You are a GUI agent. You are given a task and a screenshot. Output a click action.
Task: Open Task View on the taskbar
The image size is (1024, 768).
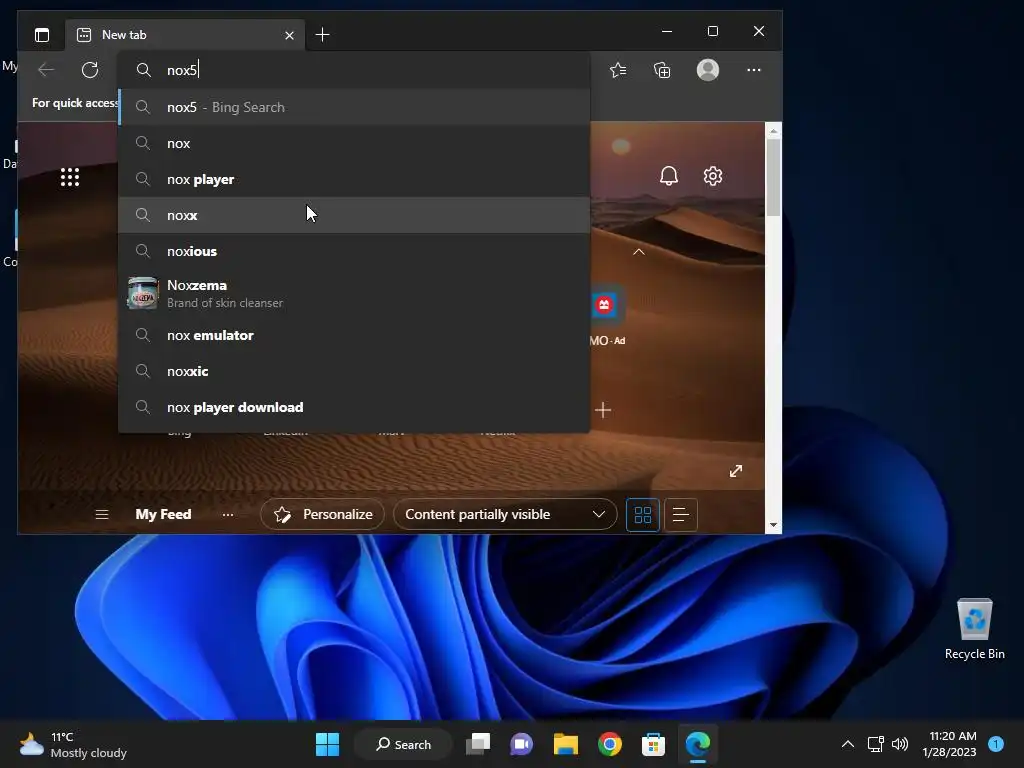(x=478, y=744)
